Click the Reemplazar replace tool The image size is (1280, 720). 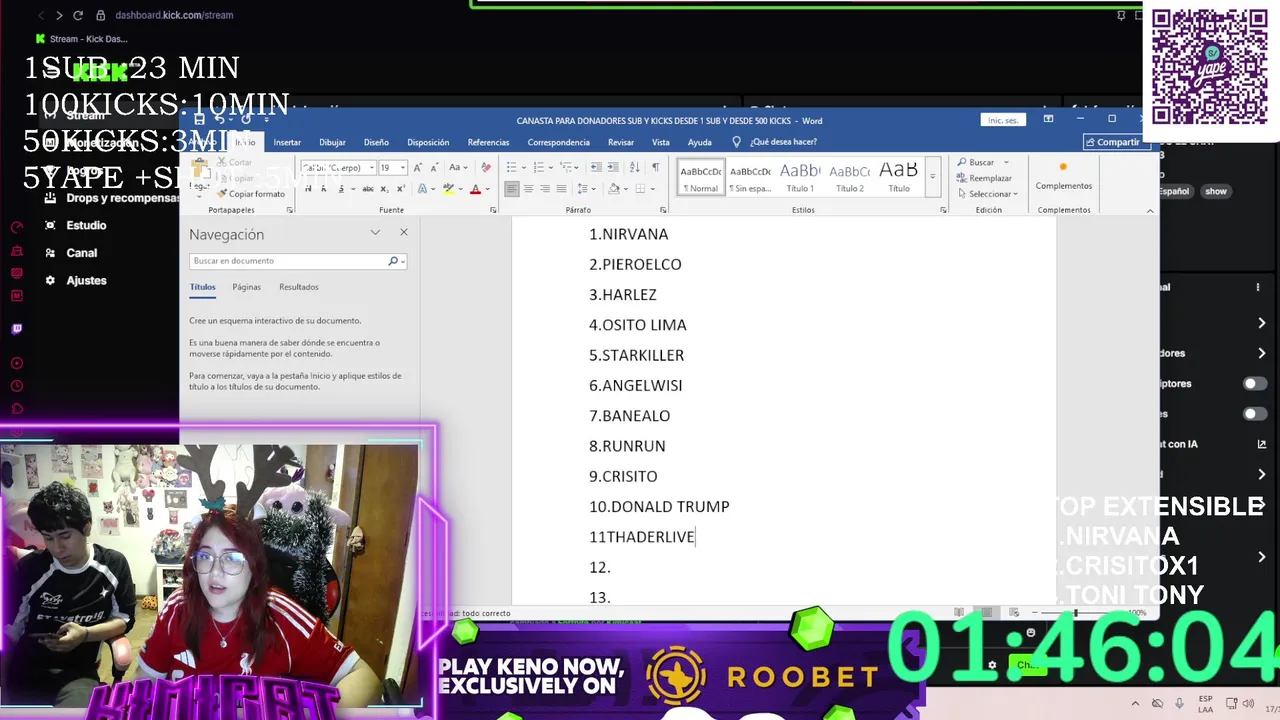[x=984, y=178]
